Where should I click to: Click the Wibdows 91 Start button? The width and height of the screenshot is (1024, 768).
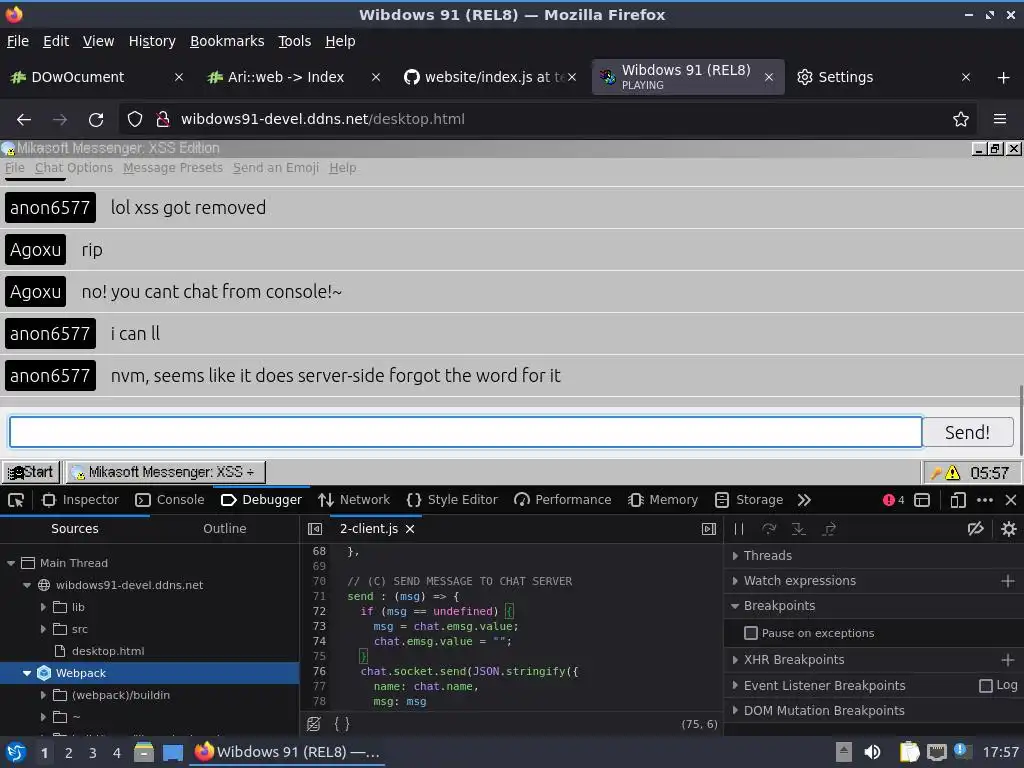(31, 472)
